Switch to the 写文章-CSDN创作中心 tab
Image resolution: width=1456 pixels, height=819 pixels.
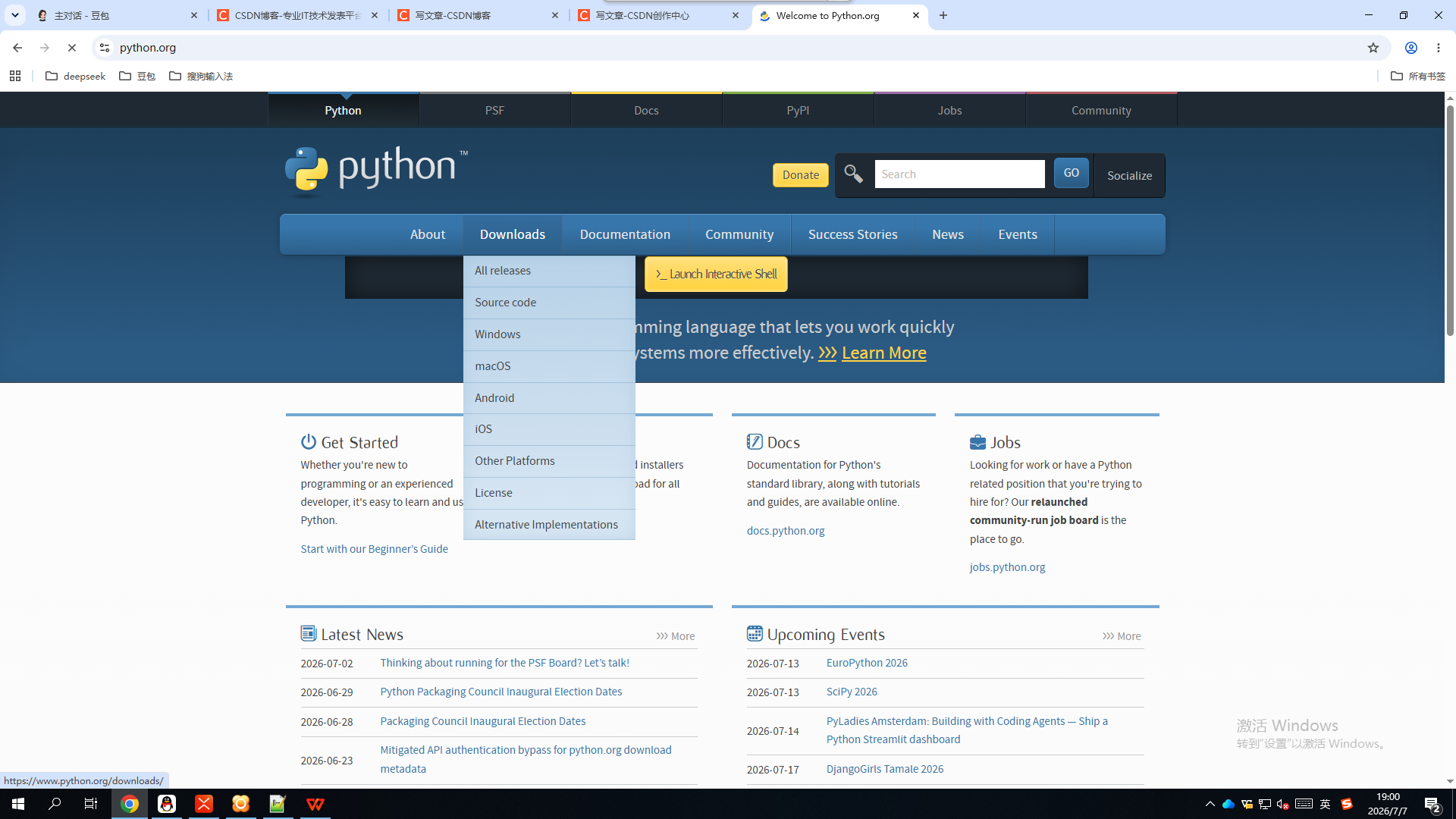[x=658, y=15]
